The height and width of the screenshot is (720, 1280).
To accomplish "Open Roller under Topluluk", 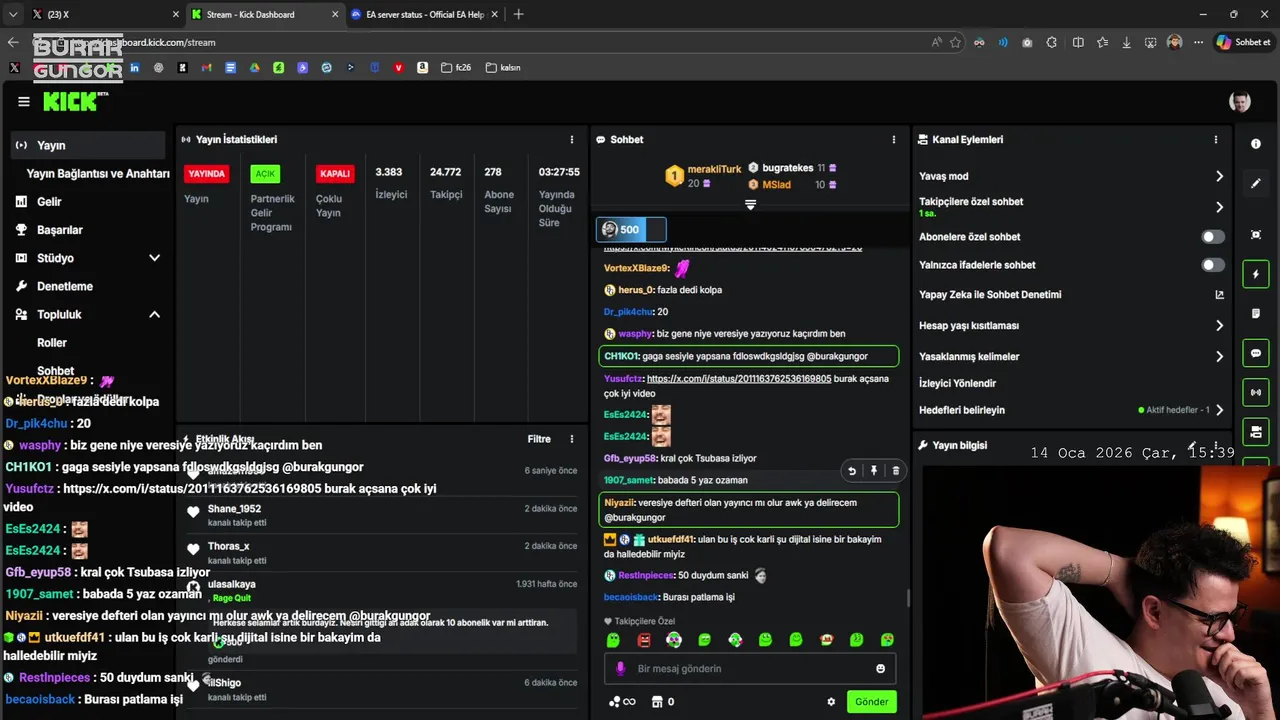I will pyautogui.click(x=52, y=343).
